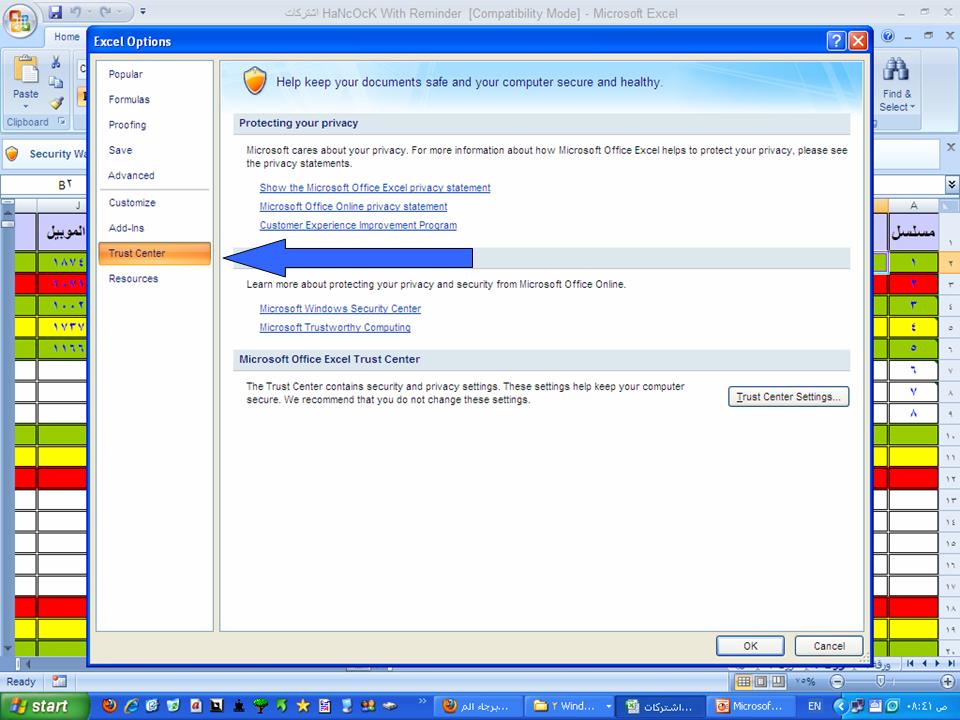
Task: Click the zoom out minus button
Action: 837,681
